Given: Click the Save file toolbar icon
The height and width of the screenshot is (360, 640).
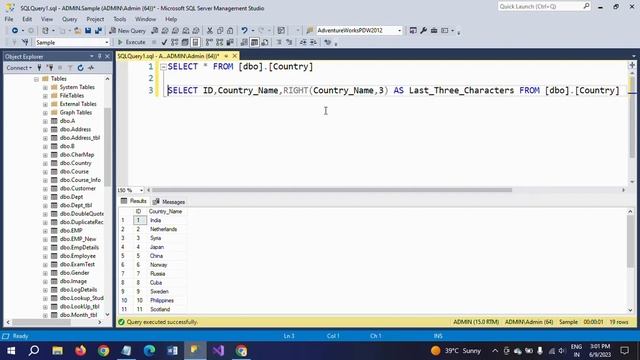Looking at the screenshot, I should [88, 31].
